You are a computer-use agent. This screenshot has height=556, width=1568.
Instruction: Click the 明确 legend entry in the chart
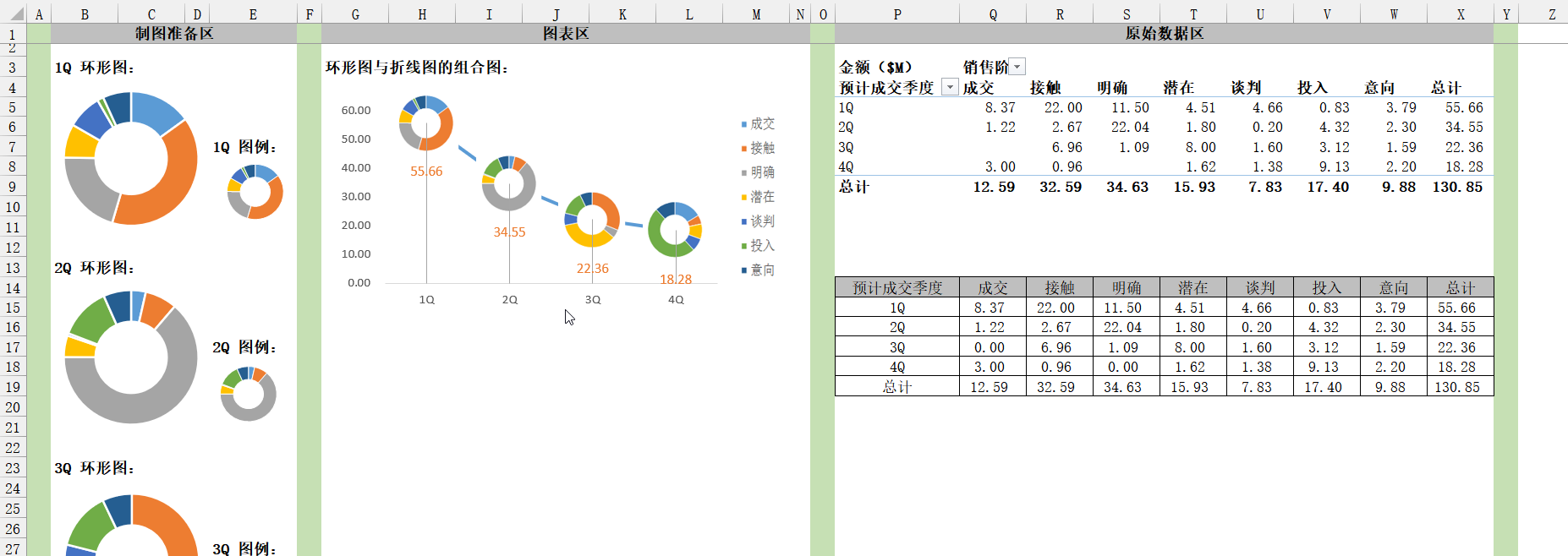tap(758, 172)
